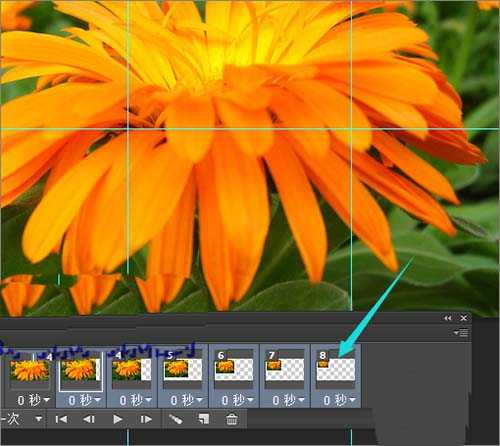500x446 pixels.
Task: Open the animation panel flyout menu
Action: (x=461, y=332)
